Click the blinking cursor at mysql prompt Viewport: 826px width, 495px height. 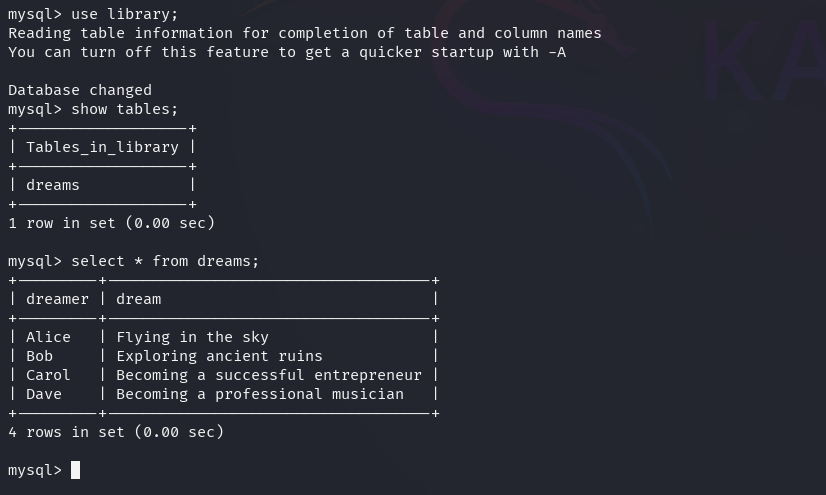click(75, 470)
